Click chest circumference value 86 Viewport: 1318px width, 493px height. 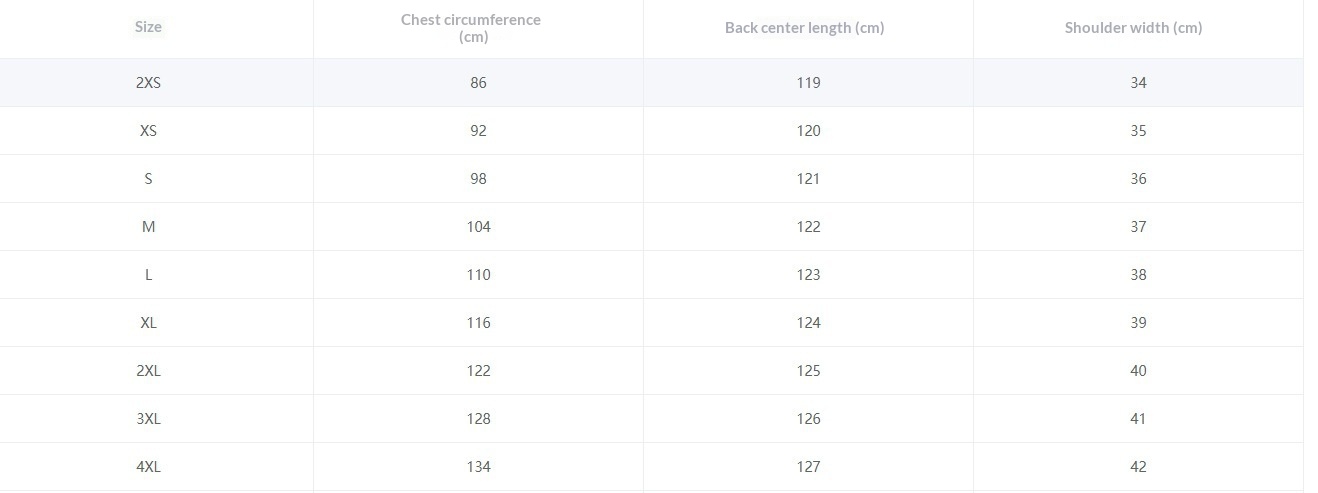[478, 83]
